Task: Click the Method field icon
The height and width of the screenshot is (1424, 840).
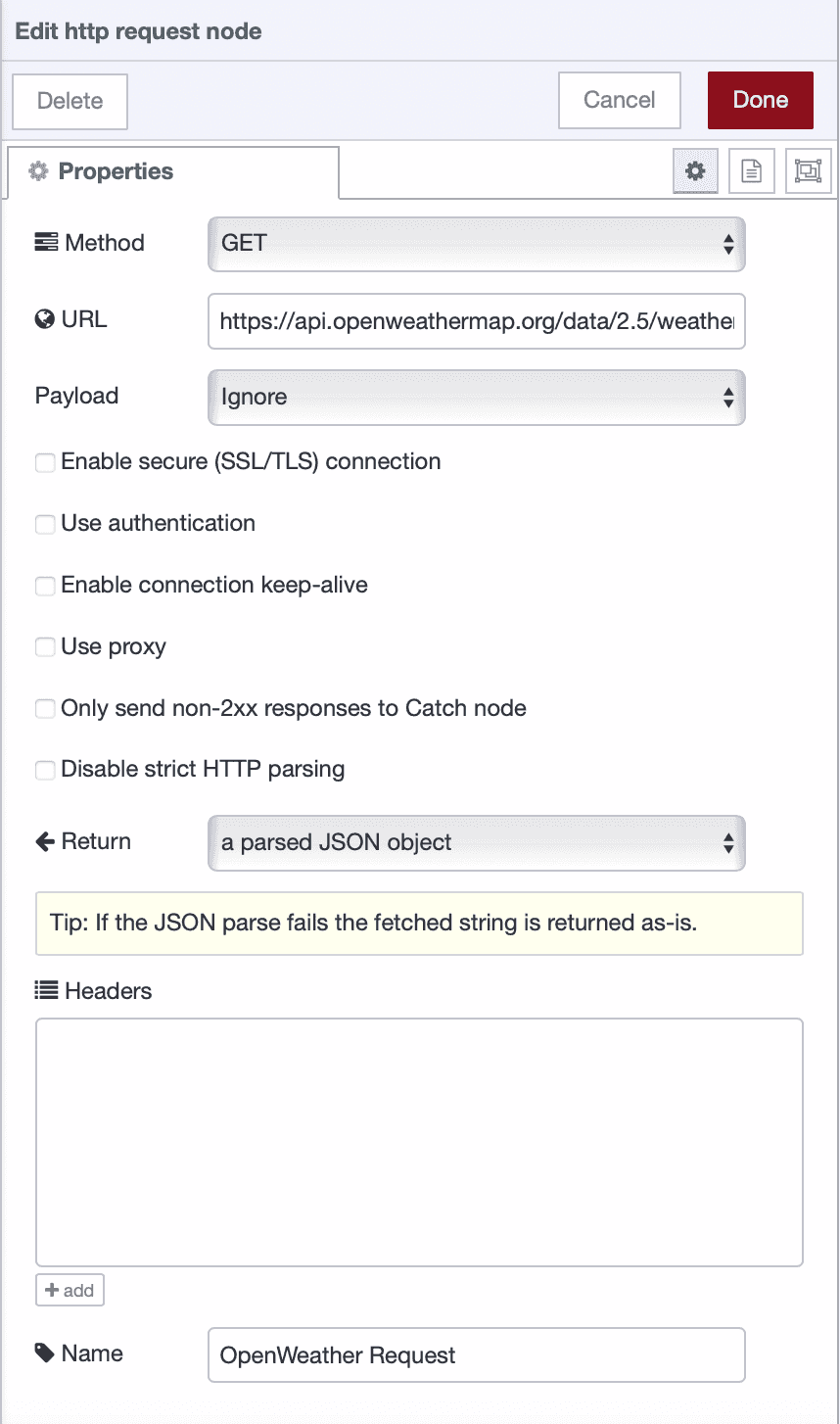Action: pyautogui.click(x=44, y=242)
